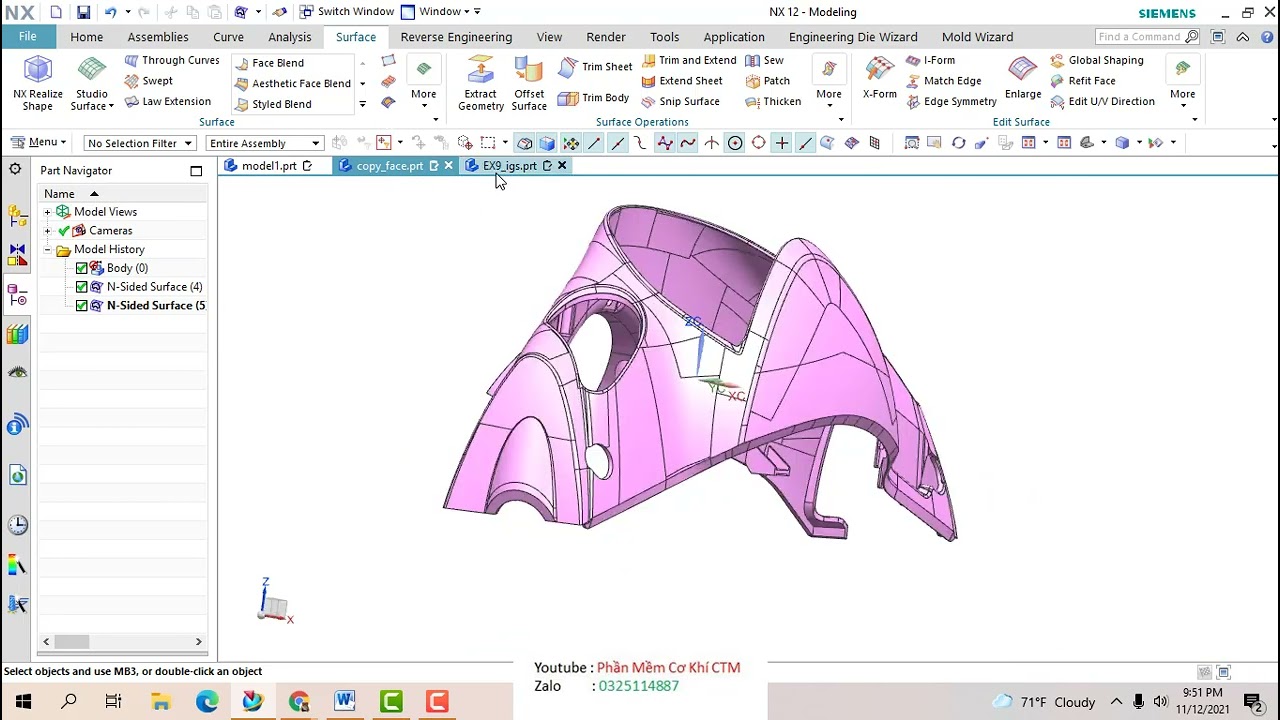The width and height of the screenshot is (1280, 720).
Task: Select the Thicken command
Action: (774, 101)
